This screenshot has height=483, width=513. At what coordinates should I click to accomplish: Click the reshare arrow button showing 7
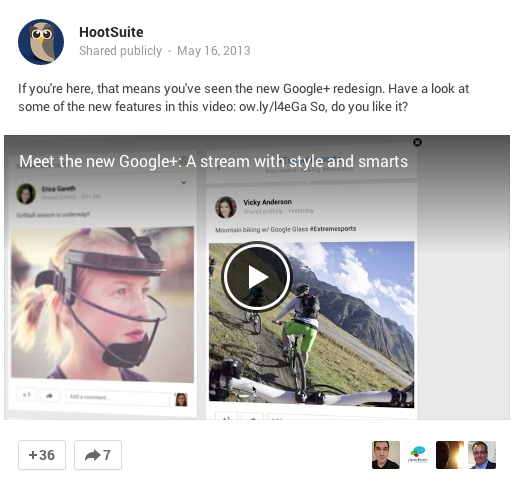click(98, 455)
